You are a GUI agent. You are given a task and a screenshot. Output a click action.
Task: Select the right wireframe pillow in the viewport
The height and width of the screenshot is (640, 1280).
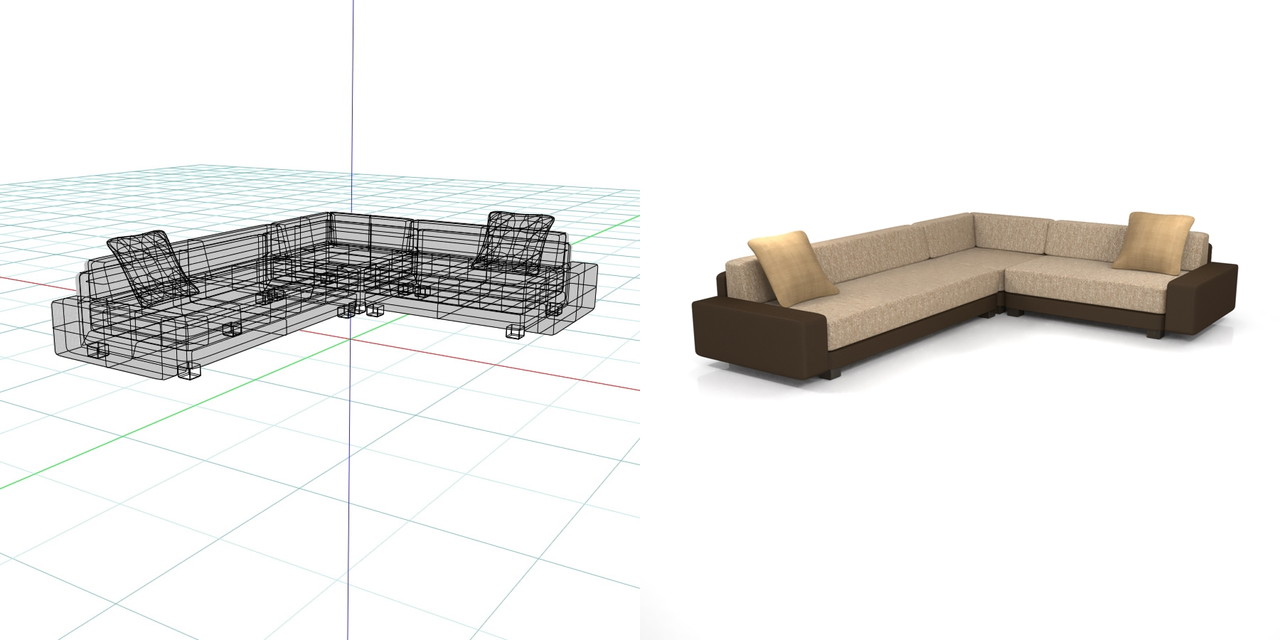(514, 241)
